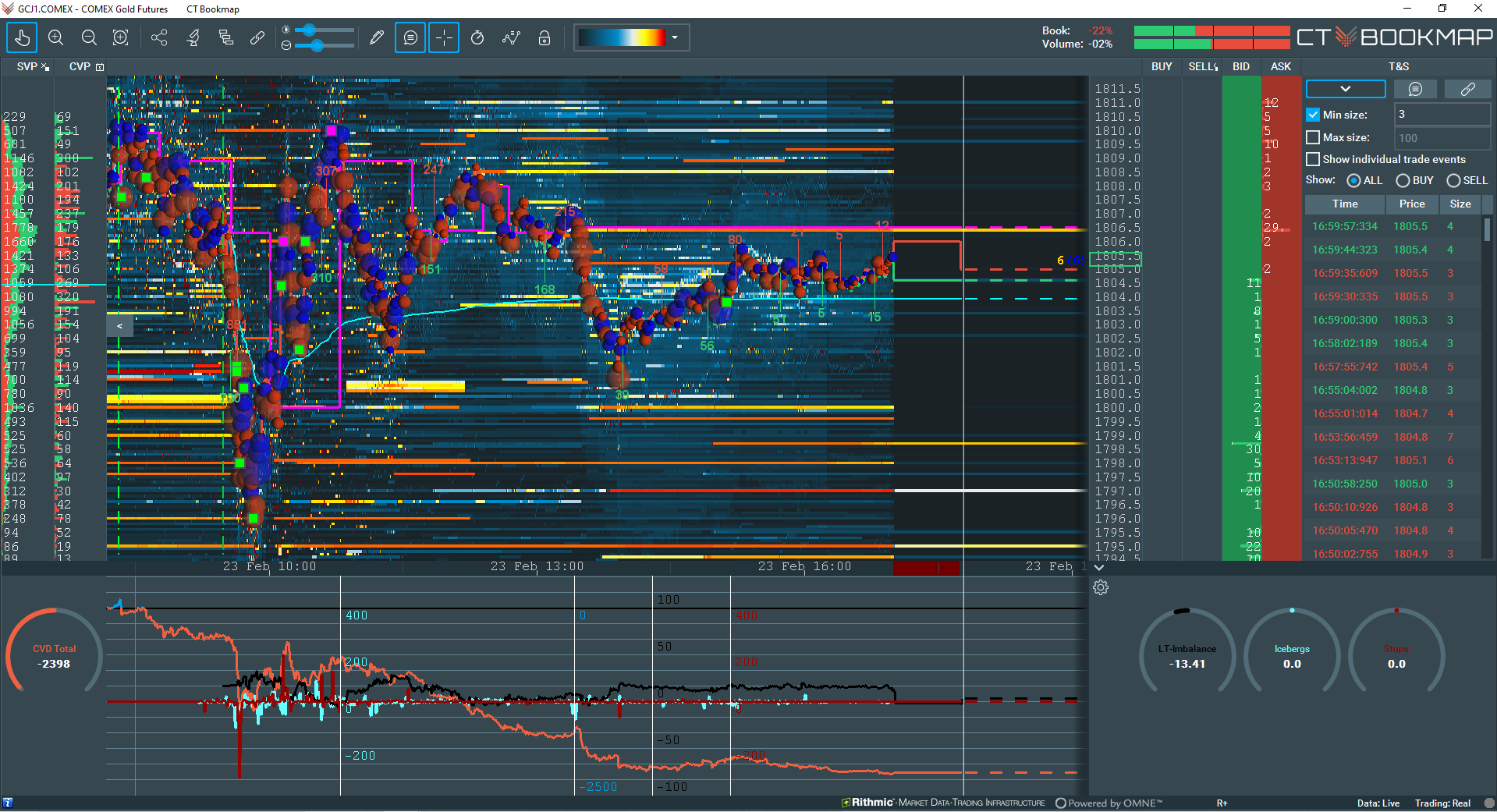Click the chain link icon in the main toolbar
This screenshot has height=812, width=1497.
click(x=257, y=37)
